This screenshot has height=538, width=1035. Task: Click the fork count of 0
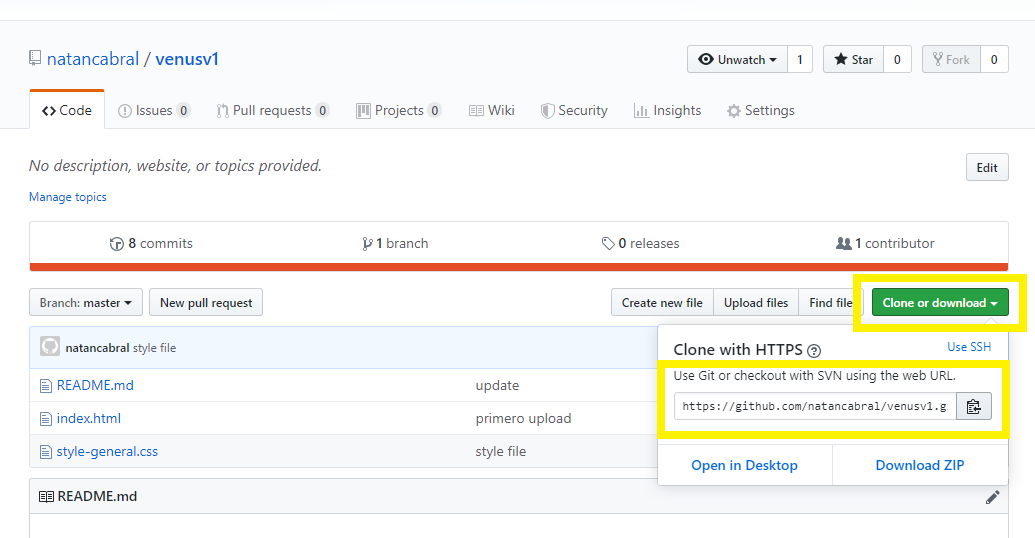[994, 59]
